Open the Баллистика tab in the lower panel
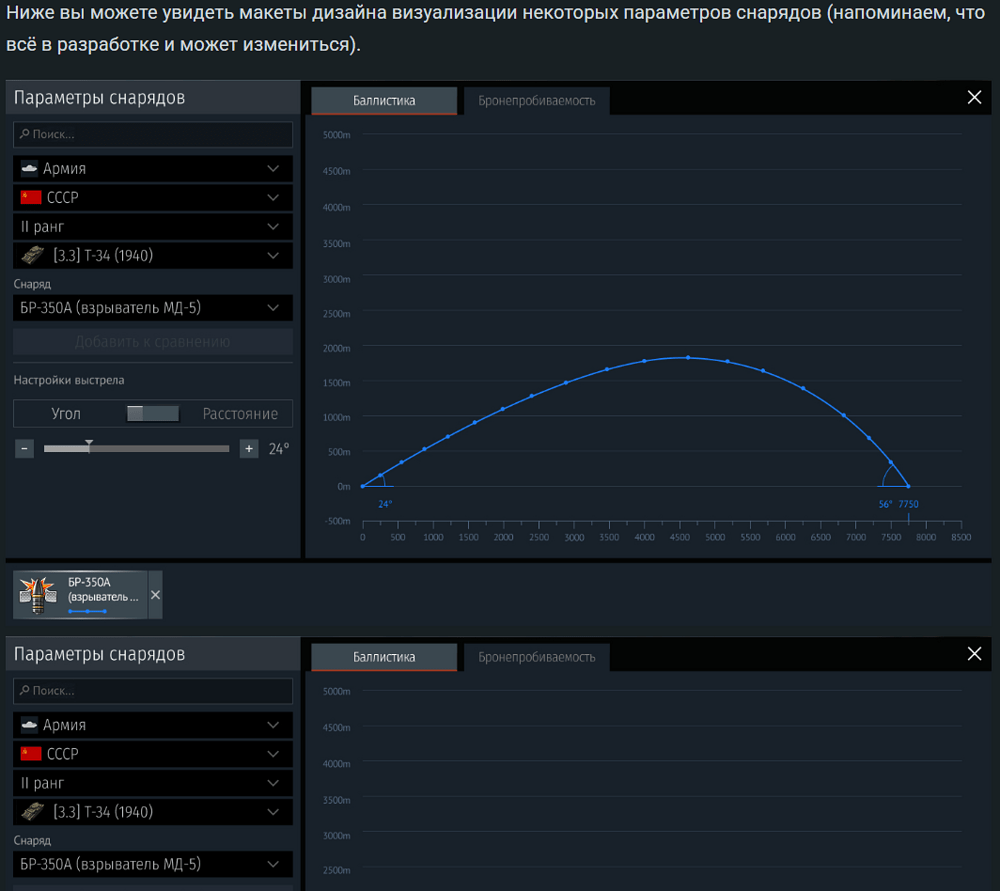Viewport: 1000px width, 891px height. tap(384, 657)
